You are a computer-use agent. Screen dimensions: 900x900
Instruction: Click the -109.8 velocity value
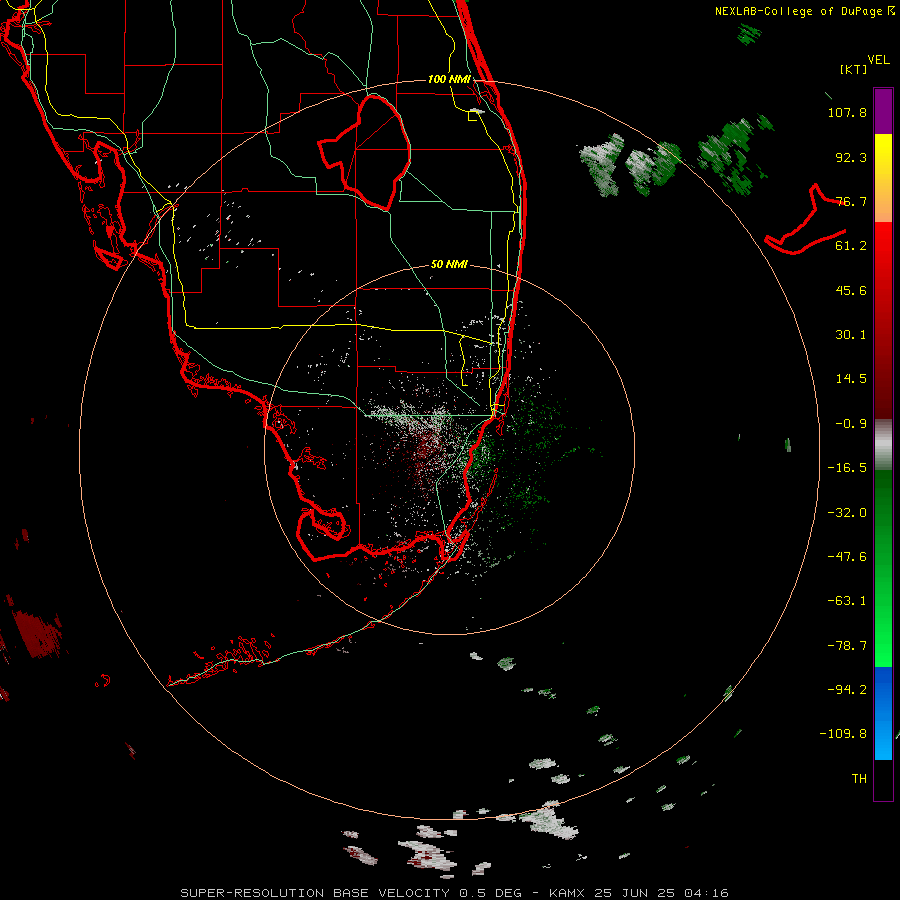point(843,734)
